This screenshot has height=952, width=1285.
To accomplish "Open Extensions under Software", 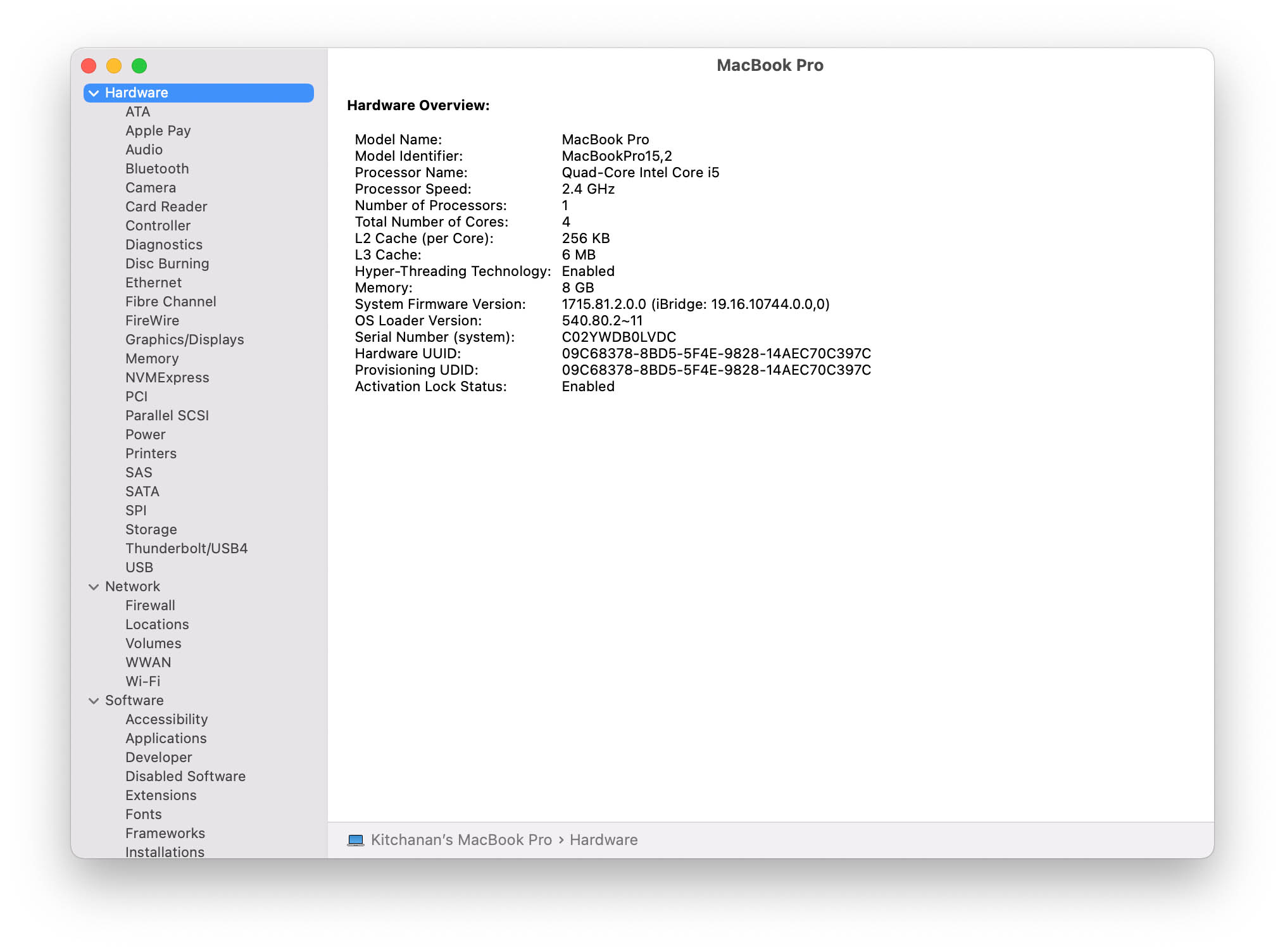I will tap(161, 796).
